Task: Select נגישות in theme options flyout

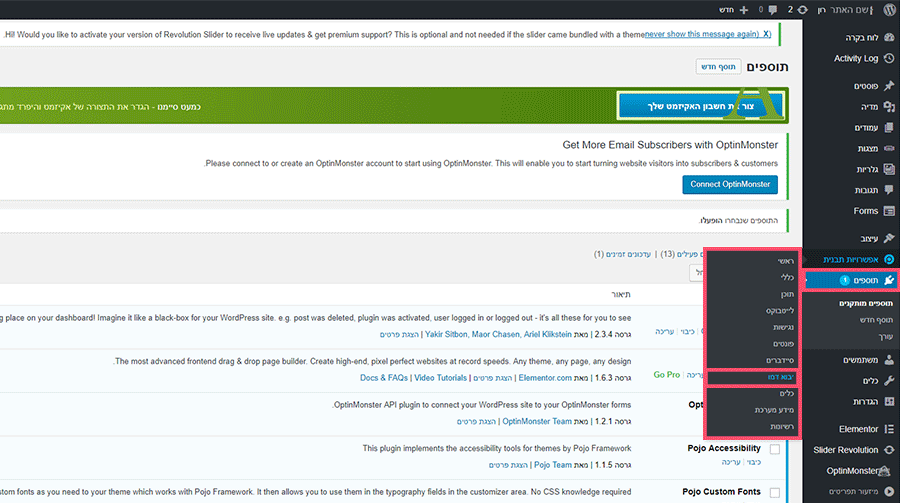Action: pyautogui.click(x=783, y=327)
